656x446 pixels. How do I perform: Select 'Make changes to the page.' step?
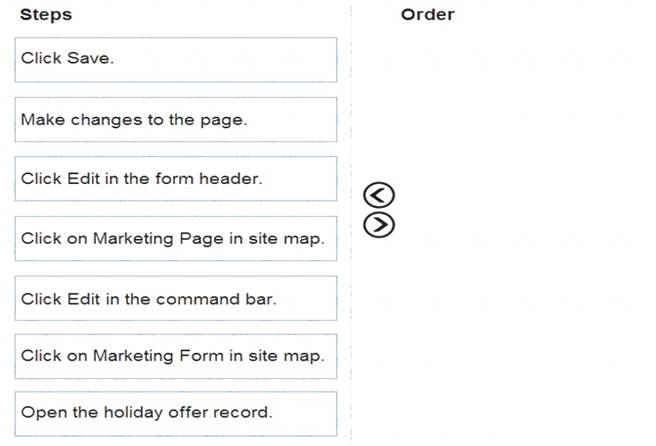pyautogui.click(x=176, y=120)
